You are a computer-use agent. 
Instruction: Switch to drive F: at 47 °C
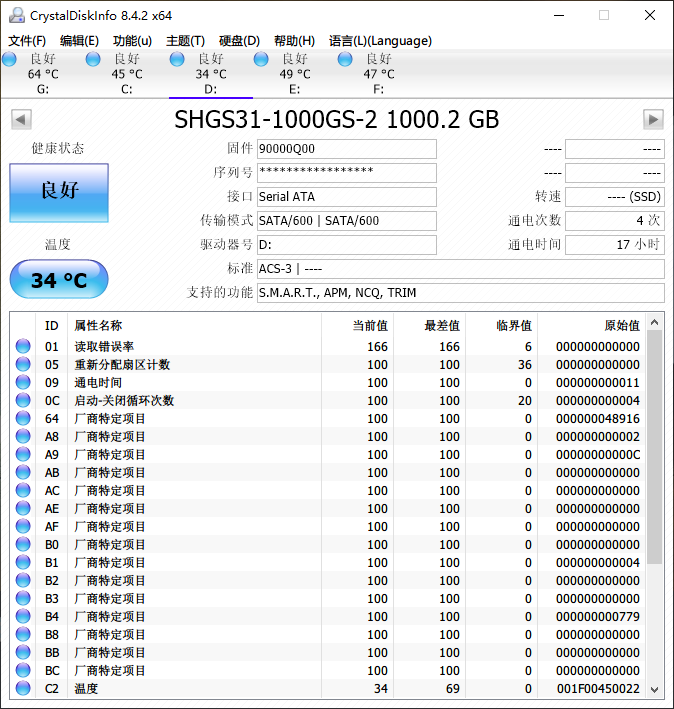pos(379,74)
